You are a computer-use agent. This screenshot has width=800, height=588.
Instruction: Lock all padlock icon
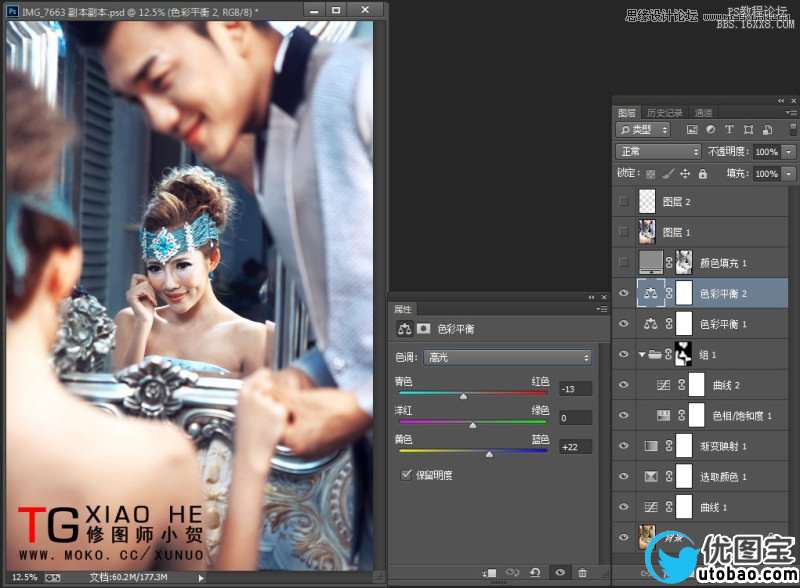point(703,174)
